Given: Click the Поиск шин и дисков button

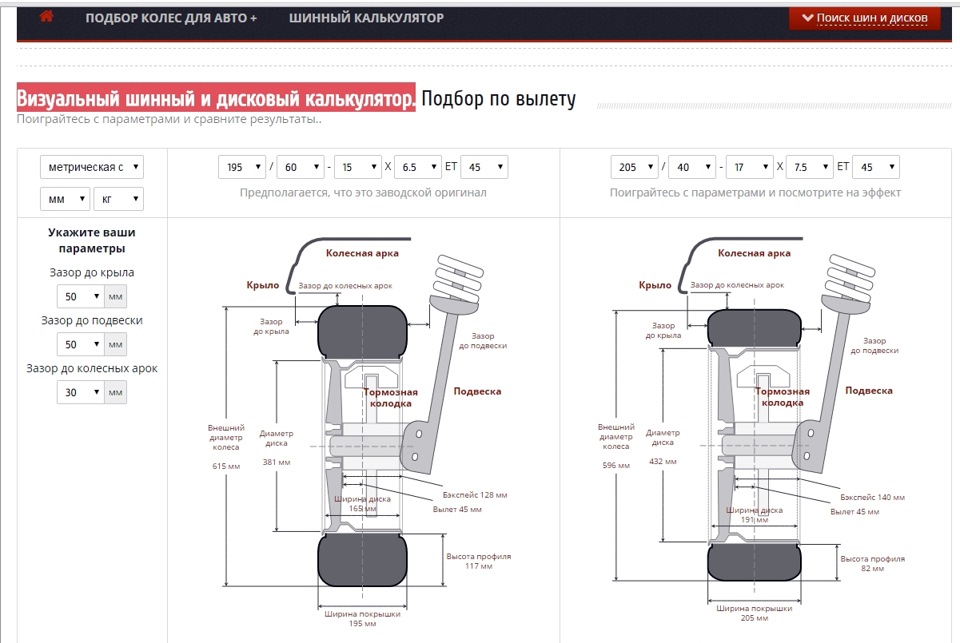Looking at the screenshot, I should (x=864, y=18).
